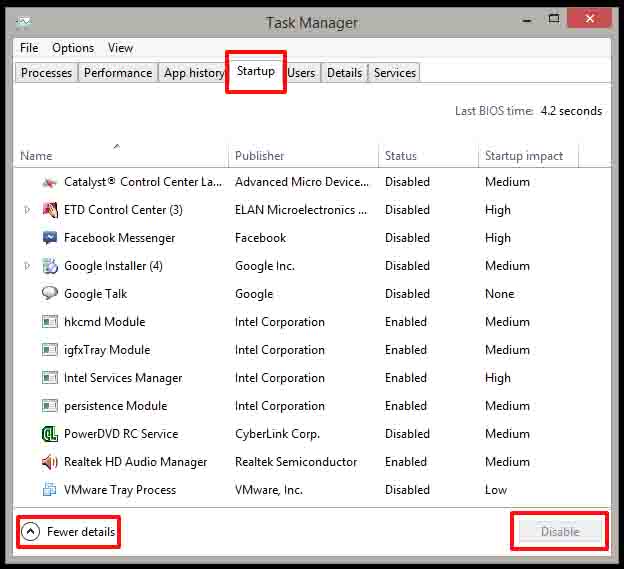Open the File menu

[29, 48]
